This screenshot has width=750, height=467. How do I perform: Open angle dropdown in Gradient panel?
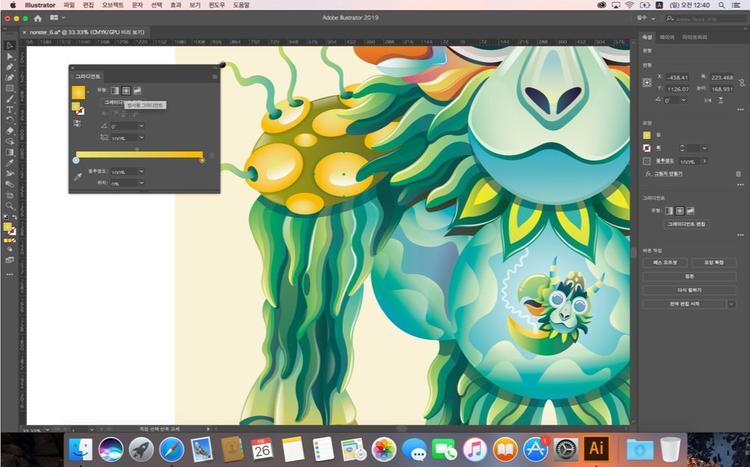(x=142, y=126)
